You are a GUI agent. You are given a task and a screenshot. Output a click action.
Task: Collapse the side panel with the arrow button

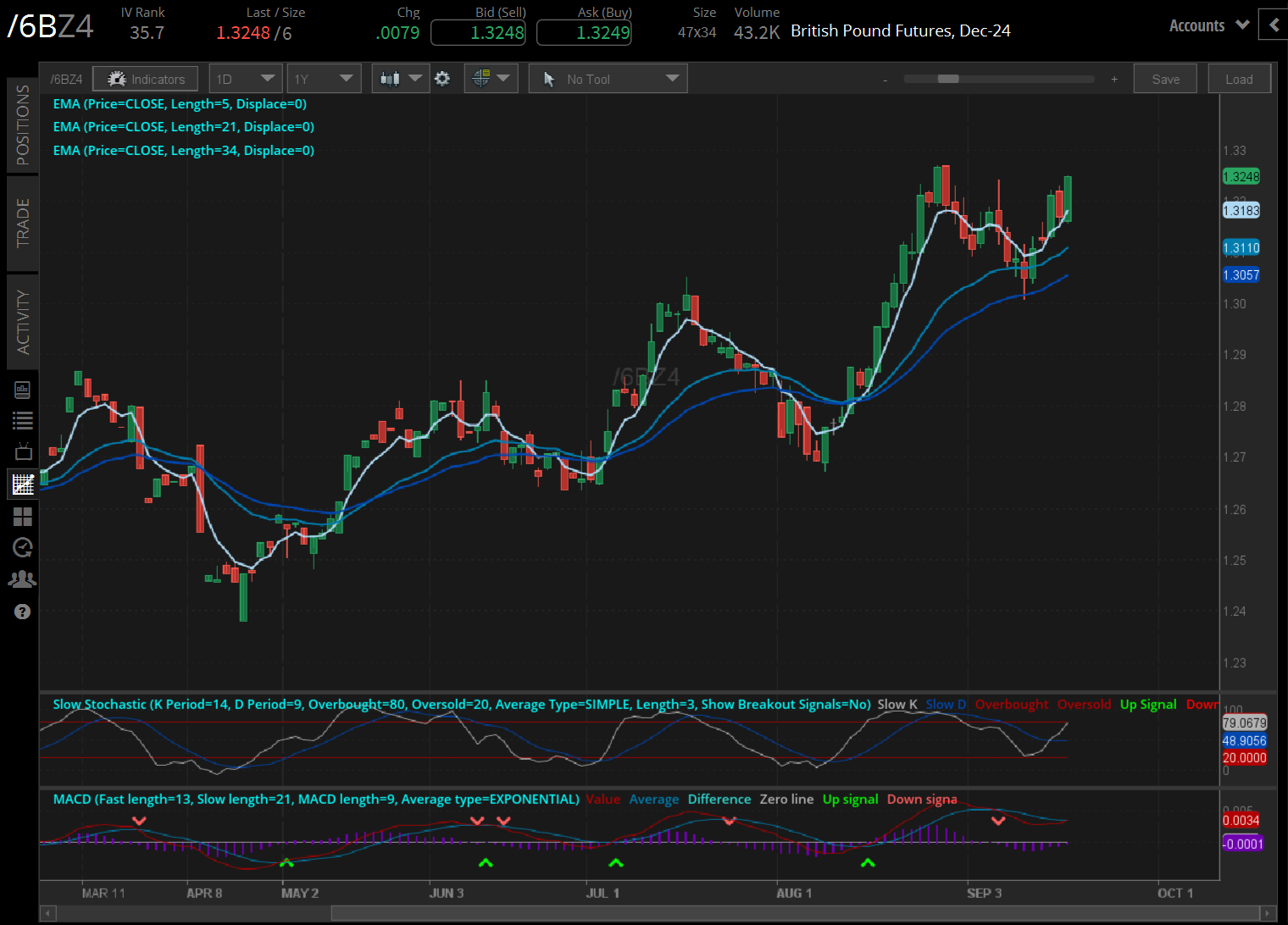[1274, 25]
